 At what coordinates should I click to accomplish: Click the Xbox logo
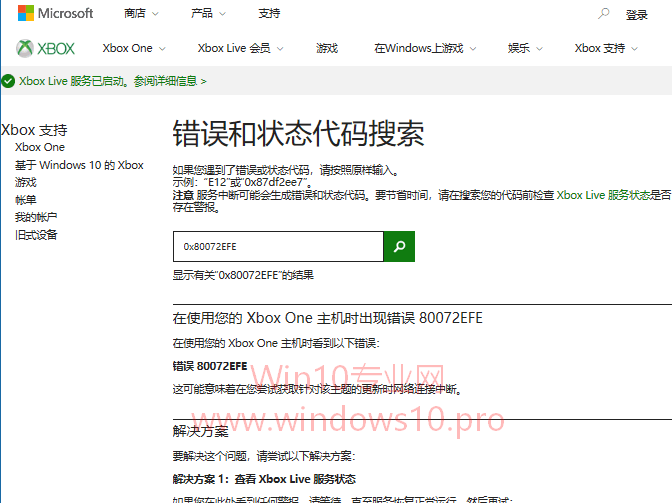(45, 48)
